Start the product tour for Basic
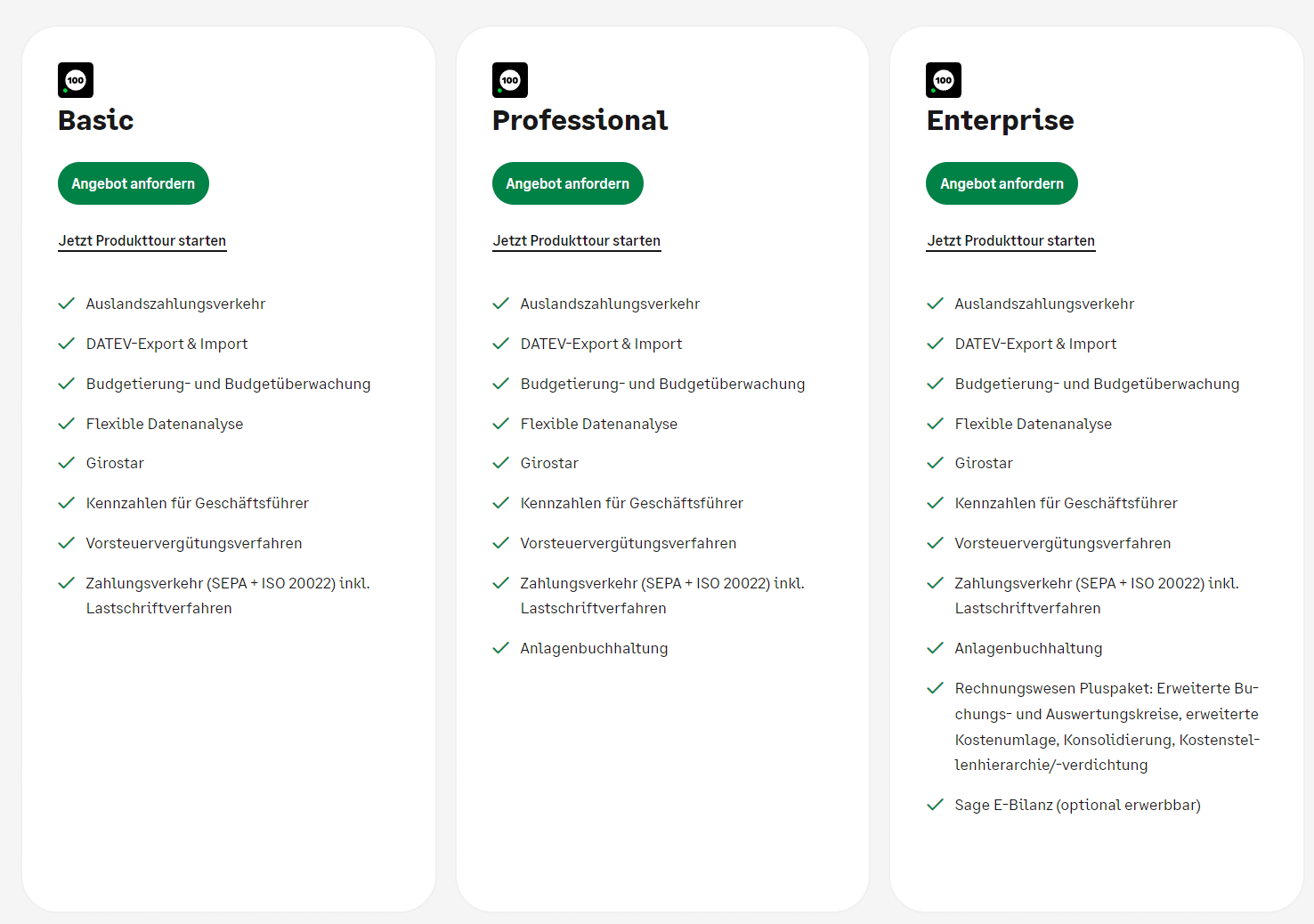 click(x=142, y=240)
